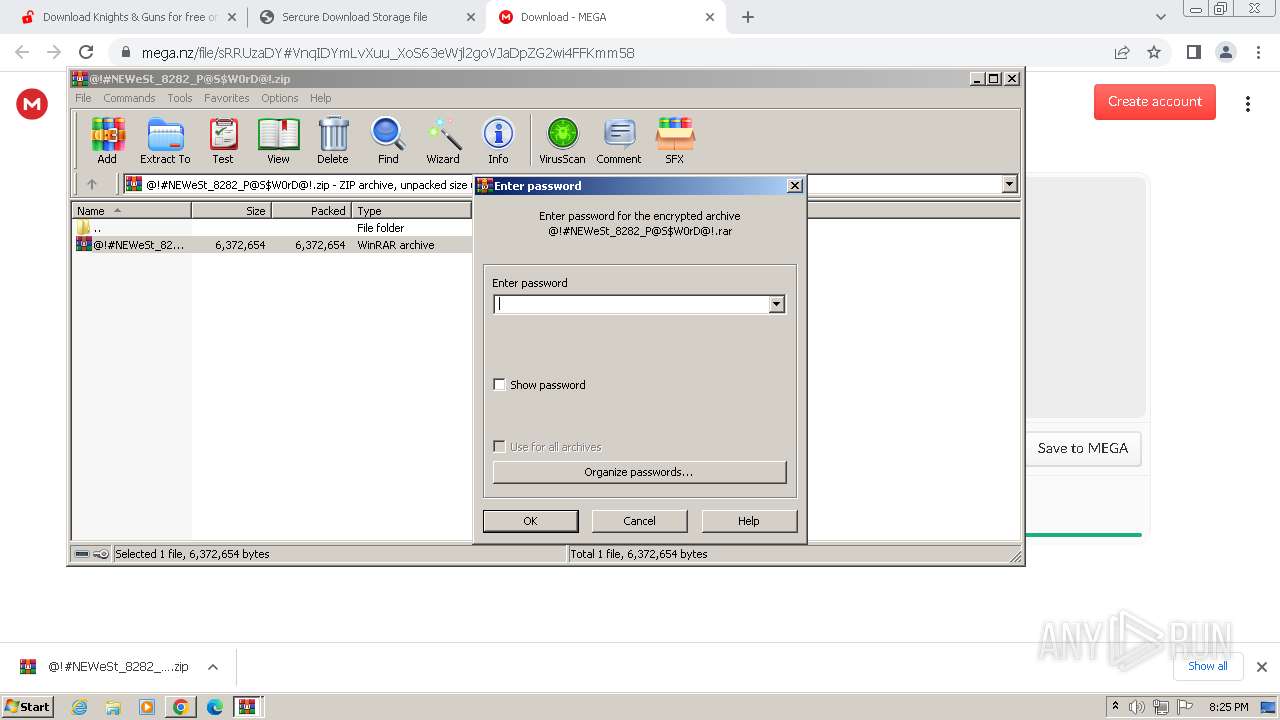Show hidden system tray icons arrow
This screenshot has height=720, width=1280.
1116,707
